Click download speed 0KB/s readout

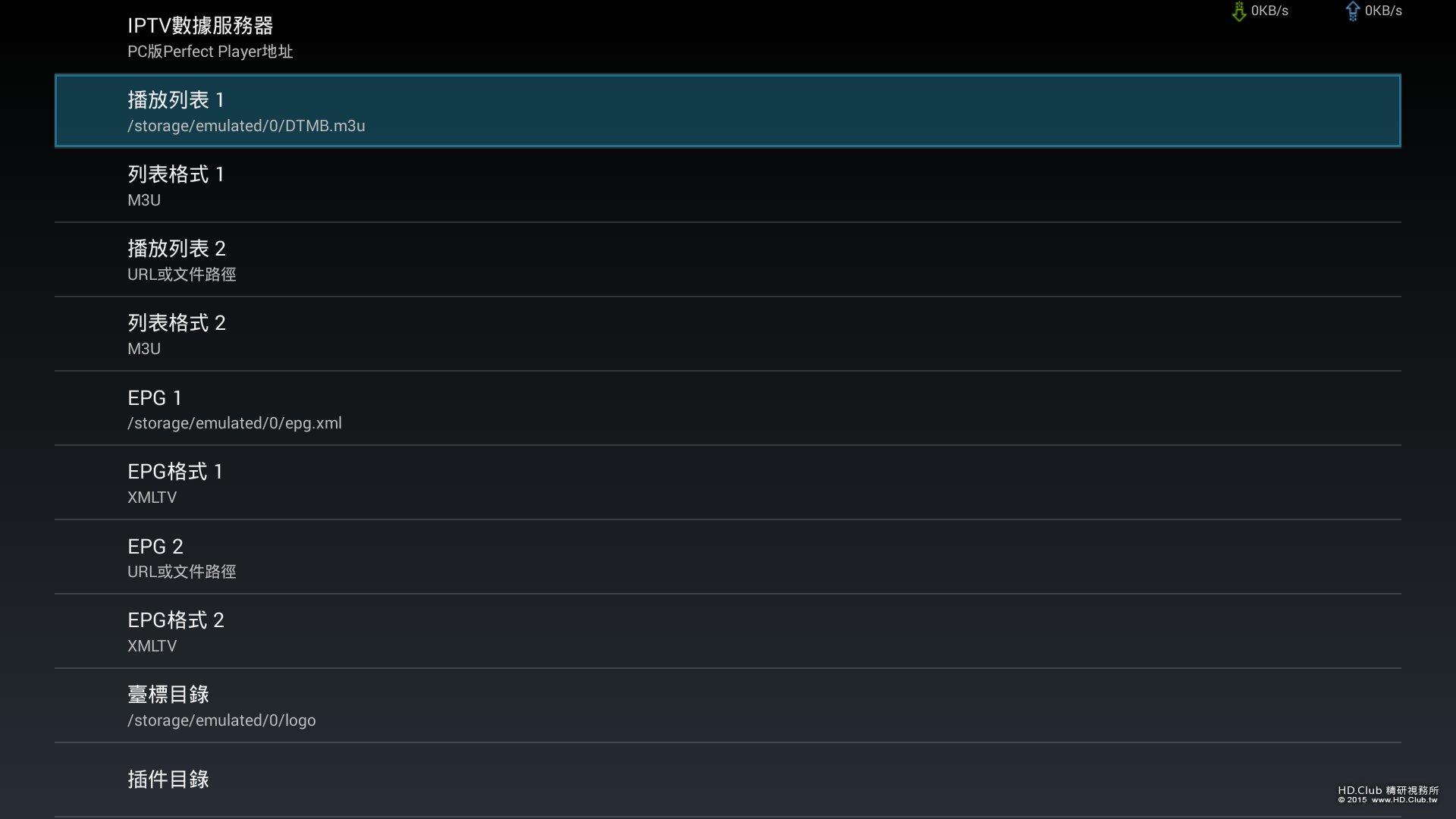pyautogui.click(x=1269, y=11)
